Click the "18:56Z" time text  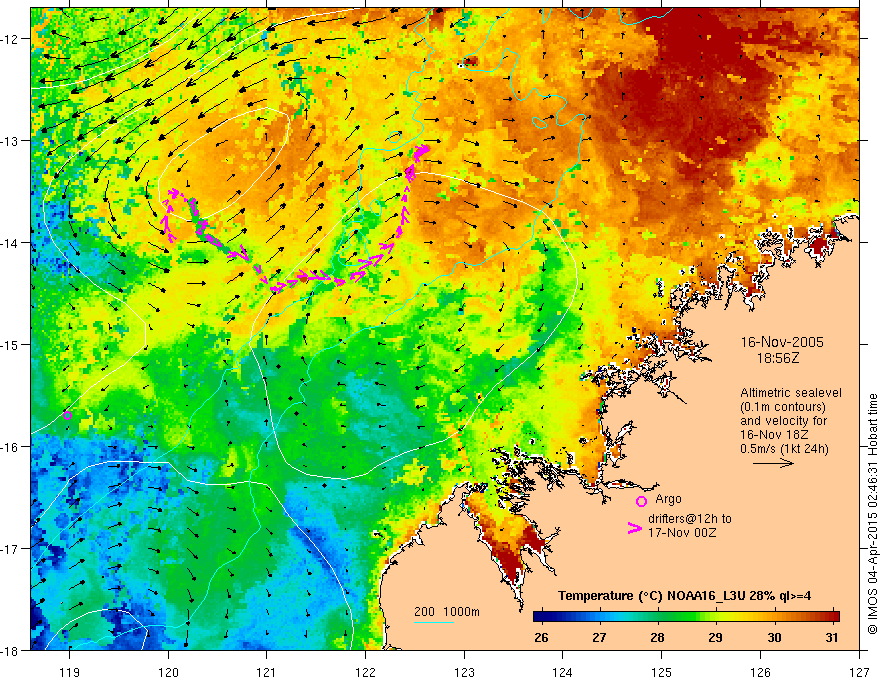[x=778, y=358]
